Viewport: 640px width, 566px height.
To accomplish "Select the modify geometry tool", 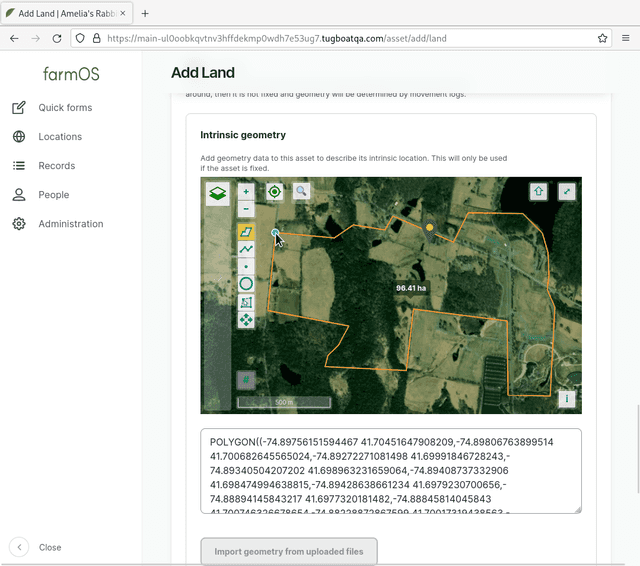I will (x=246, y=302).
